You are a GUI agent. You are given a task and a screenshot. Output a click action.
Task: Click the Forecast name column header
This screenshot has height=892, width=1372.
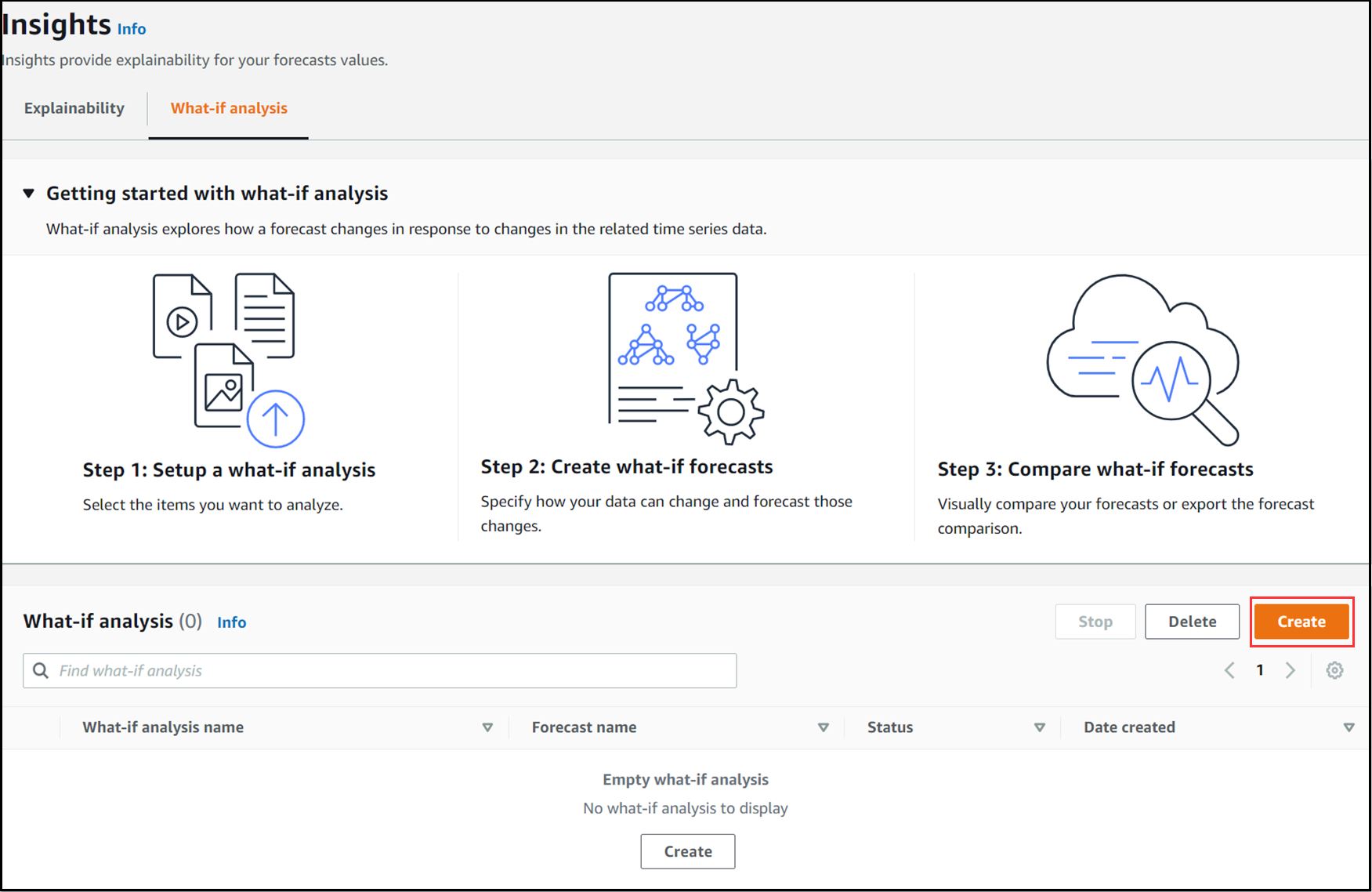point(584,727)
